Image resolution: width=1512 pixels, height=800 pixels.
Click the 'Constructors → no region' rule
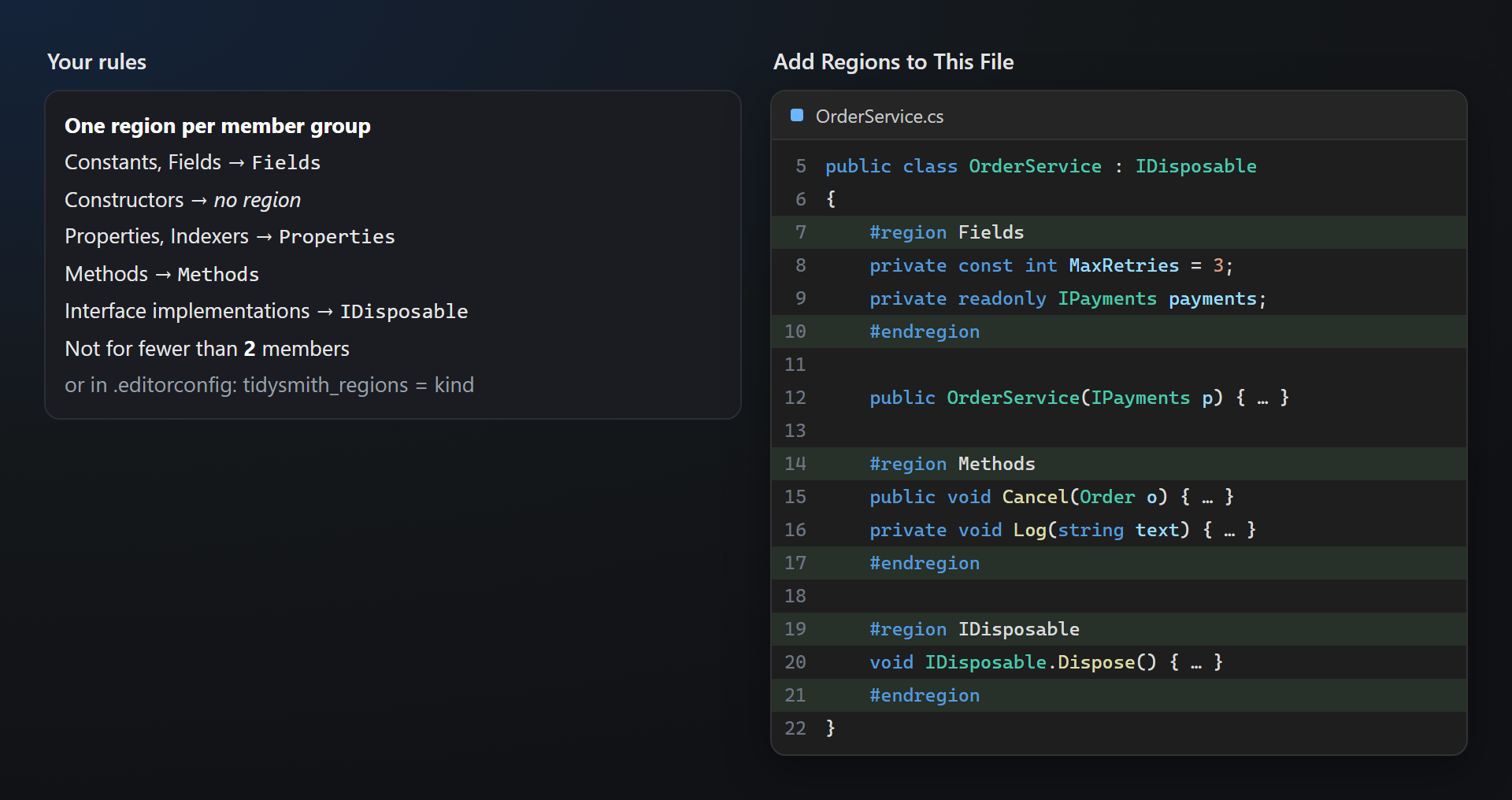point(183,200)
